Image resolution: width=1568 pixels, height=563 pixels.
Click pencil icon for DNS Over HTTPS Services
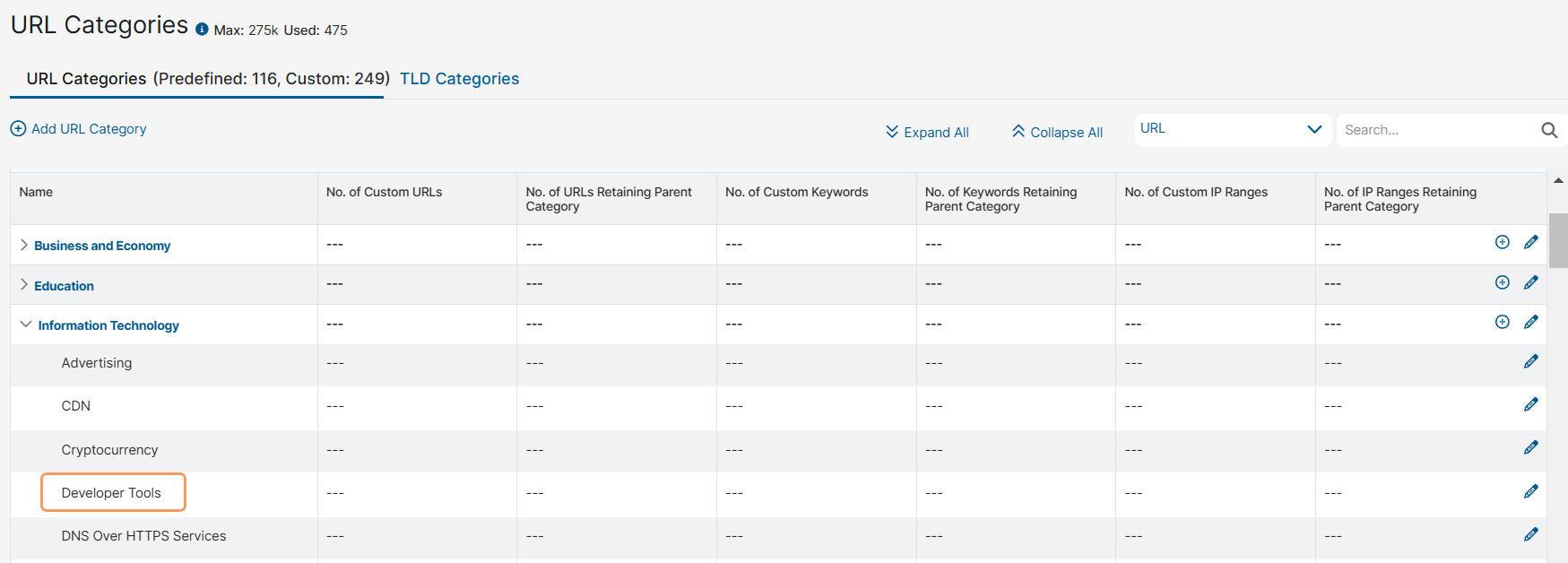pyautogui.click(x=1530, y=534)
